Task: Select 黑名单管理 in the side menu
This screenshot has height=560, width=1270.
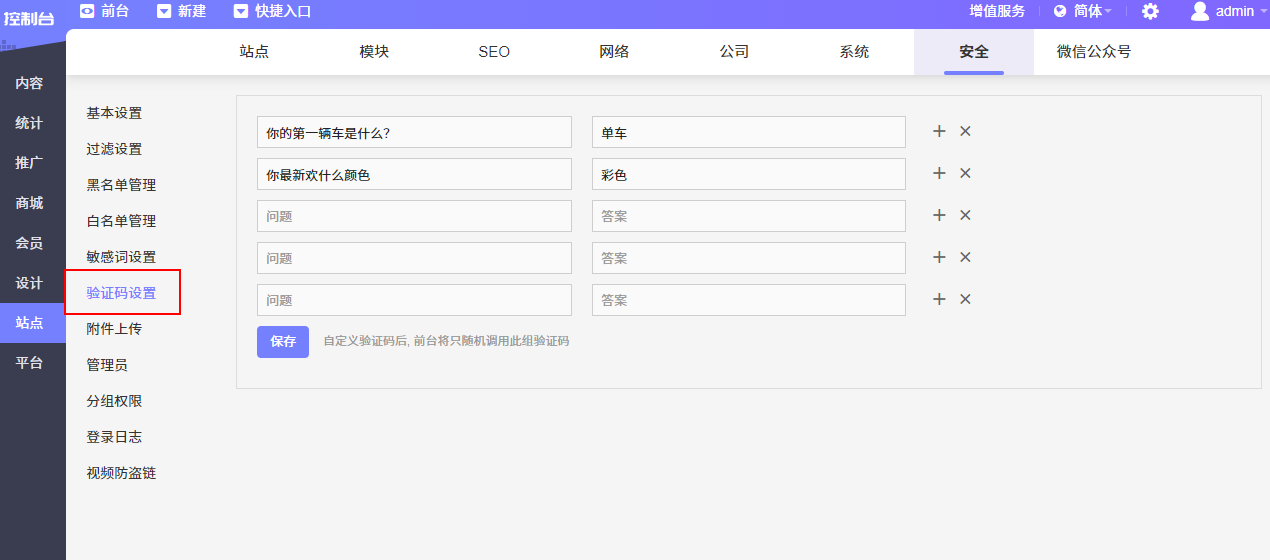Action: [121, 185]
